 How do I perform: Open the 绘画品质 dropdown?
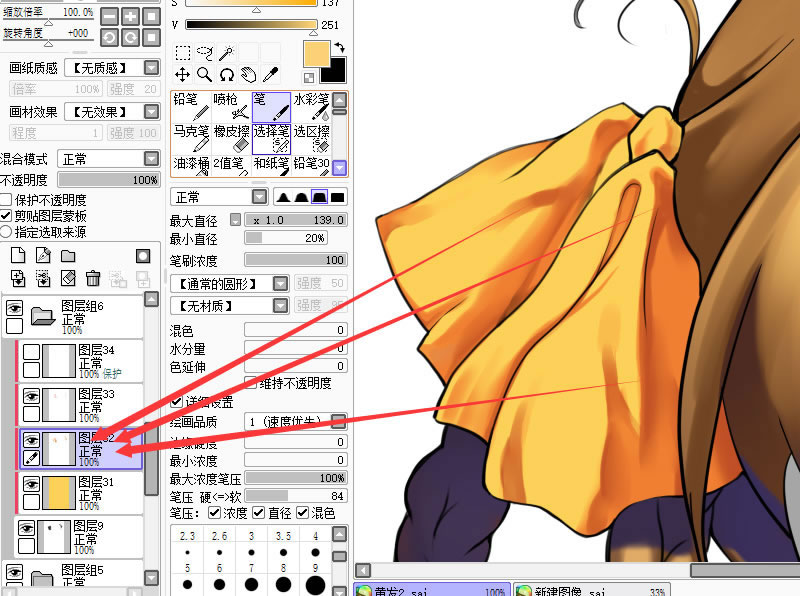point(338,421)
